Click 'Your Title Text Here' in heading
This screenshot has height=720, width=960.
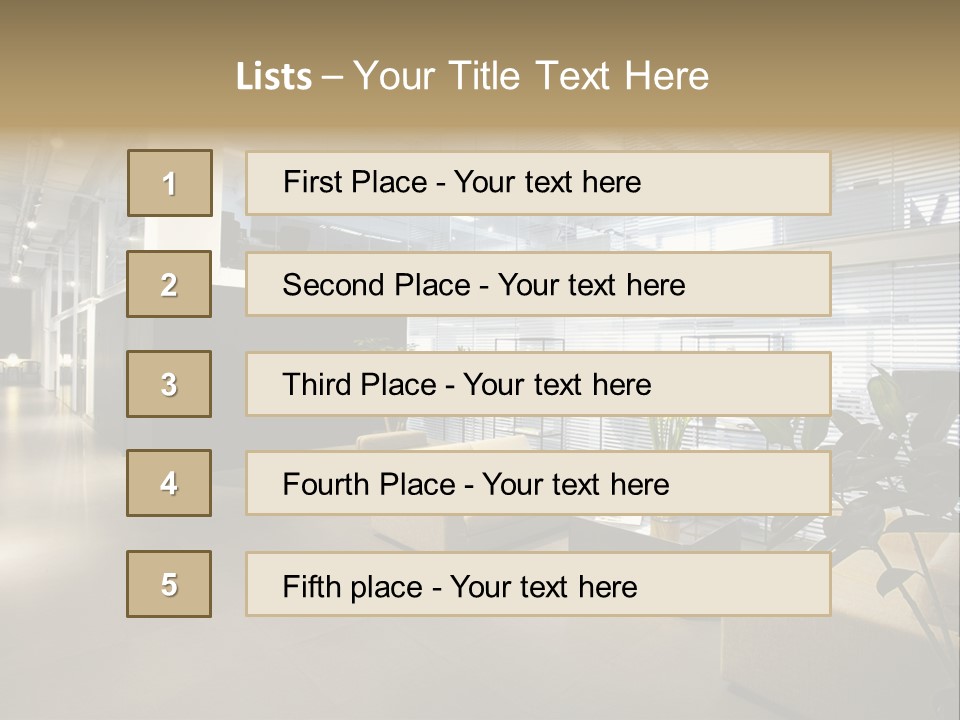[x=531, y=76]
